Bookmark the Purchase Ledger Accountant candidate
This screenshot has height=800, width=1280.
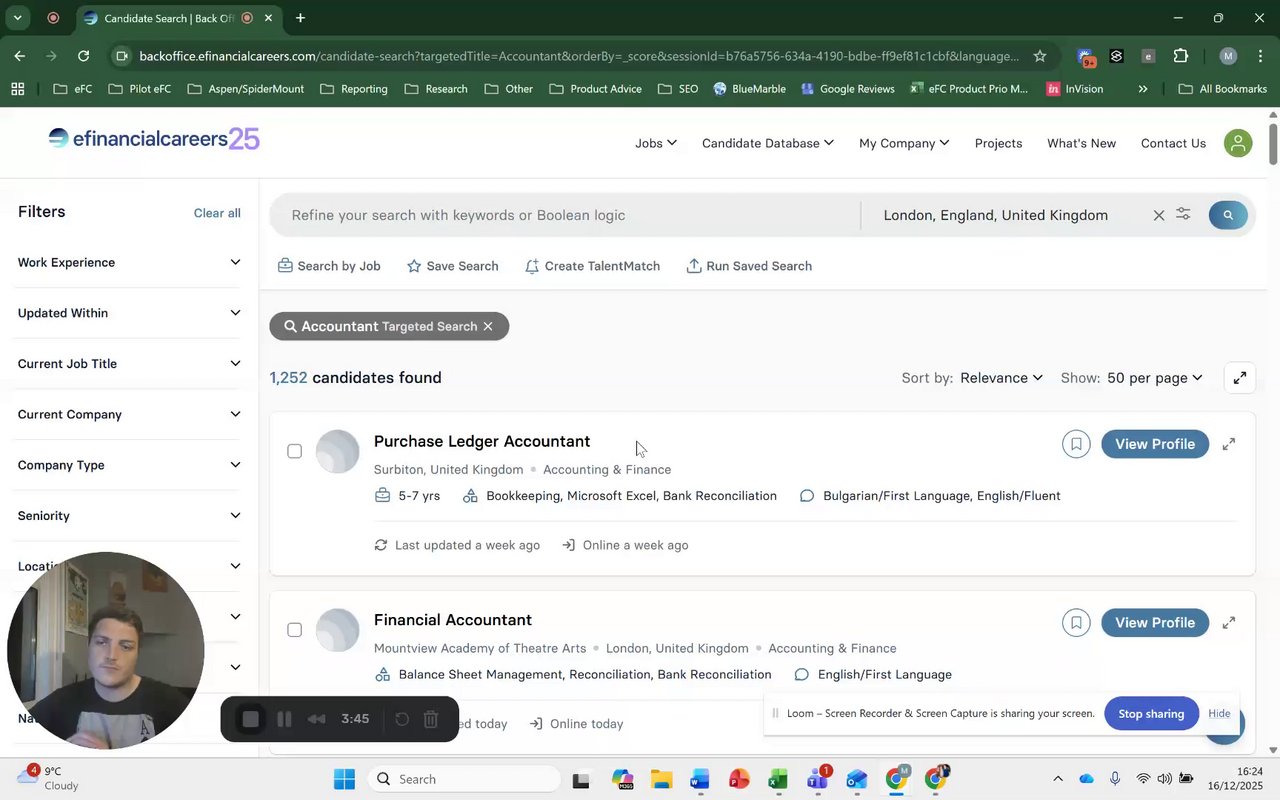1076,444
